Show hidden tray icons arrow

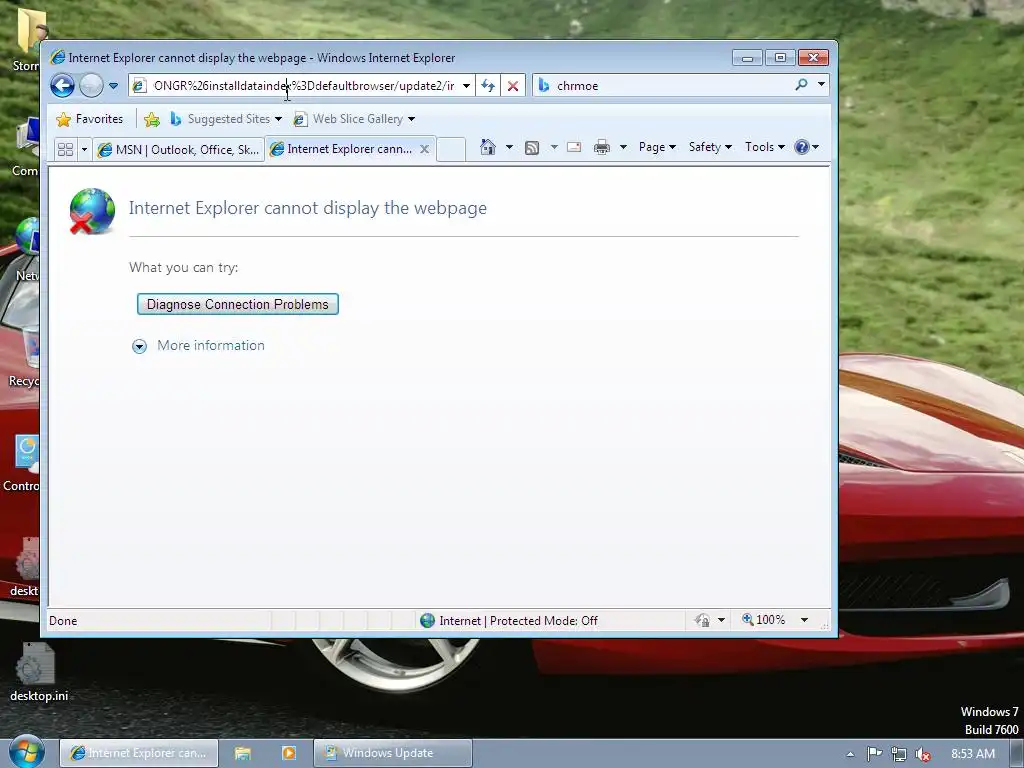click(850, 754)
